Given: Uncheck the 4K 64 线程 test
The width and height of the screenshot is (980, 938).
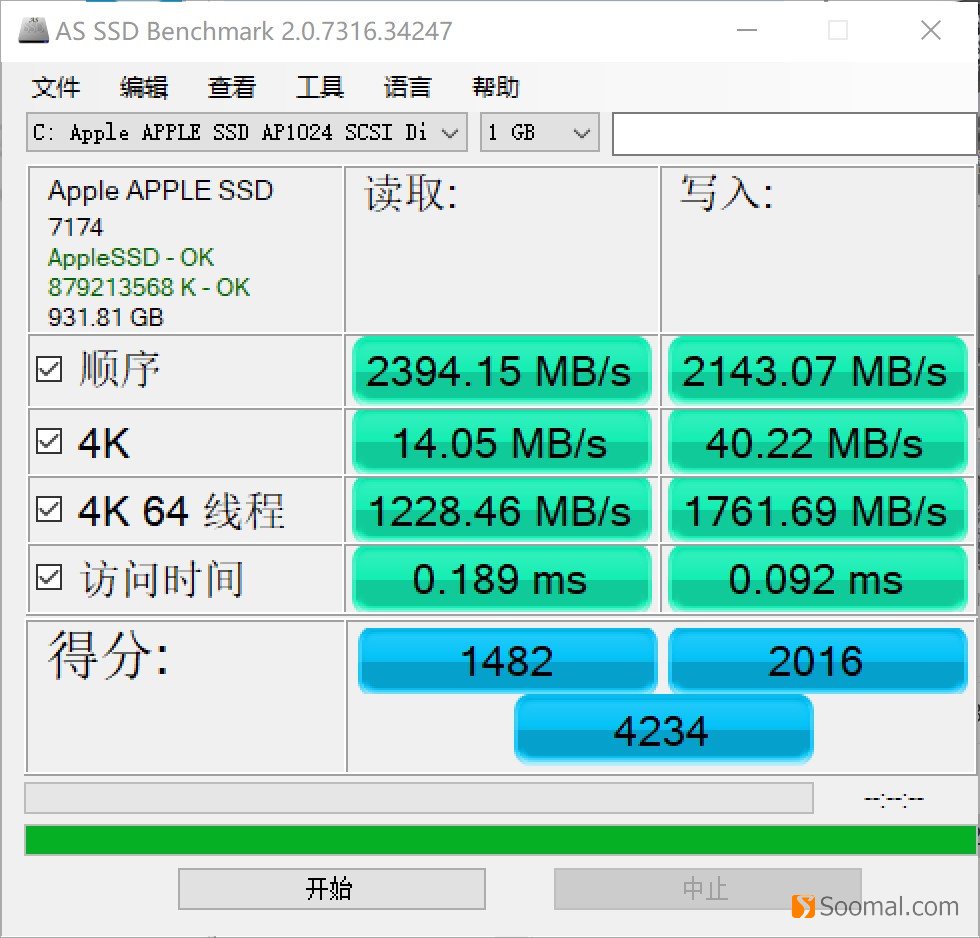Looking at the screenshot, I should pyautogui.click(x=48, y=510).
